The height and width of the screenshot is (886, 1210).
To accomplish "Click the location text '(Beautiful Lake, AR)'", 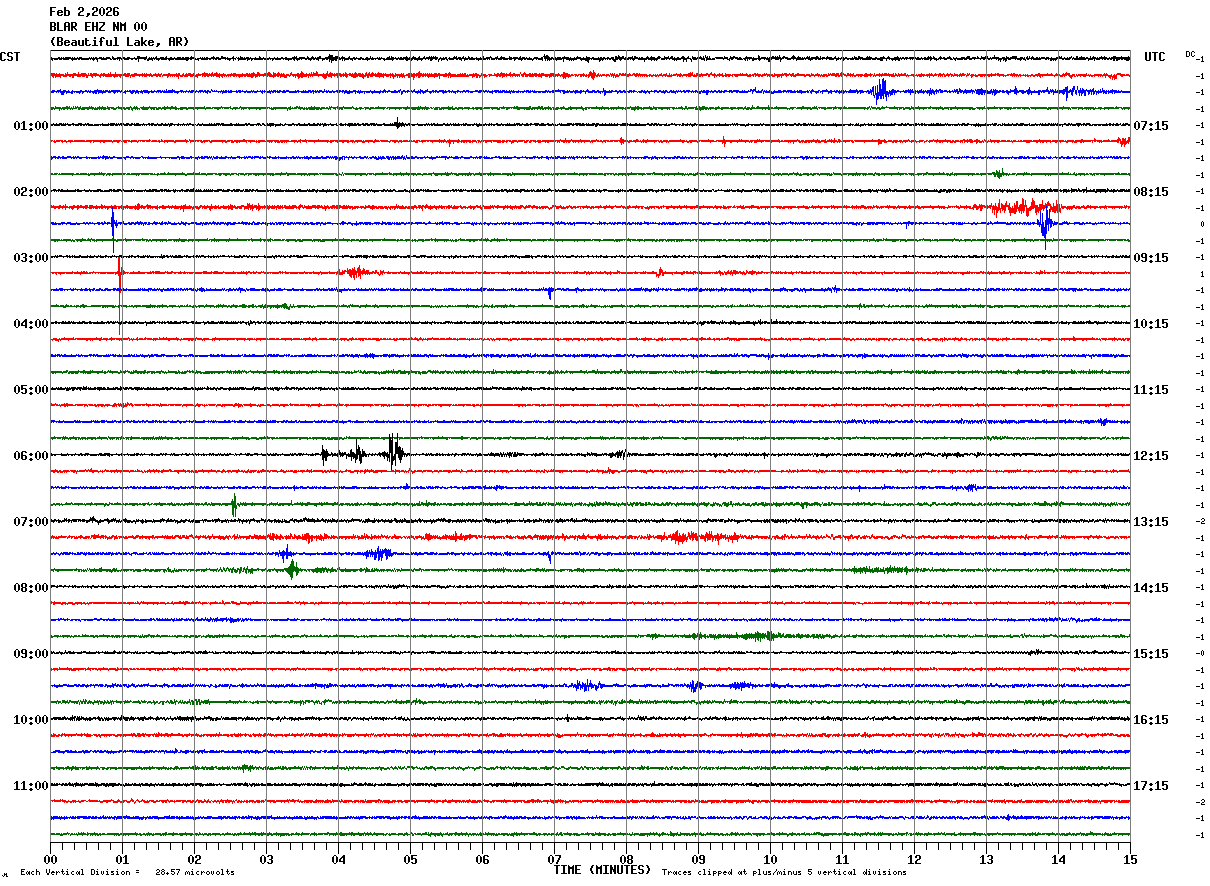I will 119,42.
